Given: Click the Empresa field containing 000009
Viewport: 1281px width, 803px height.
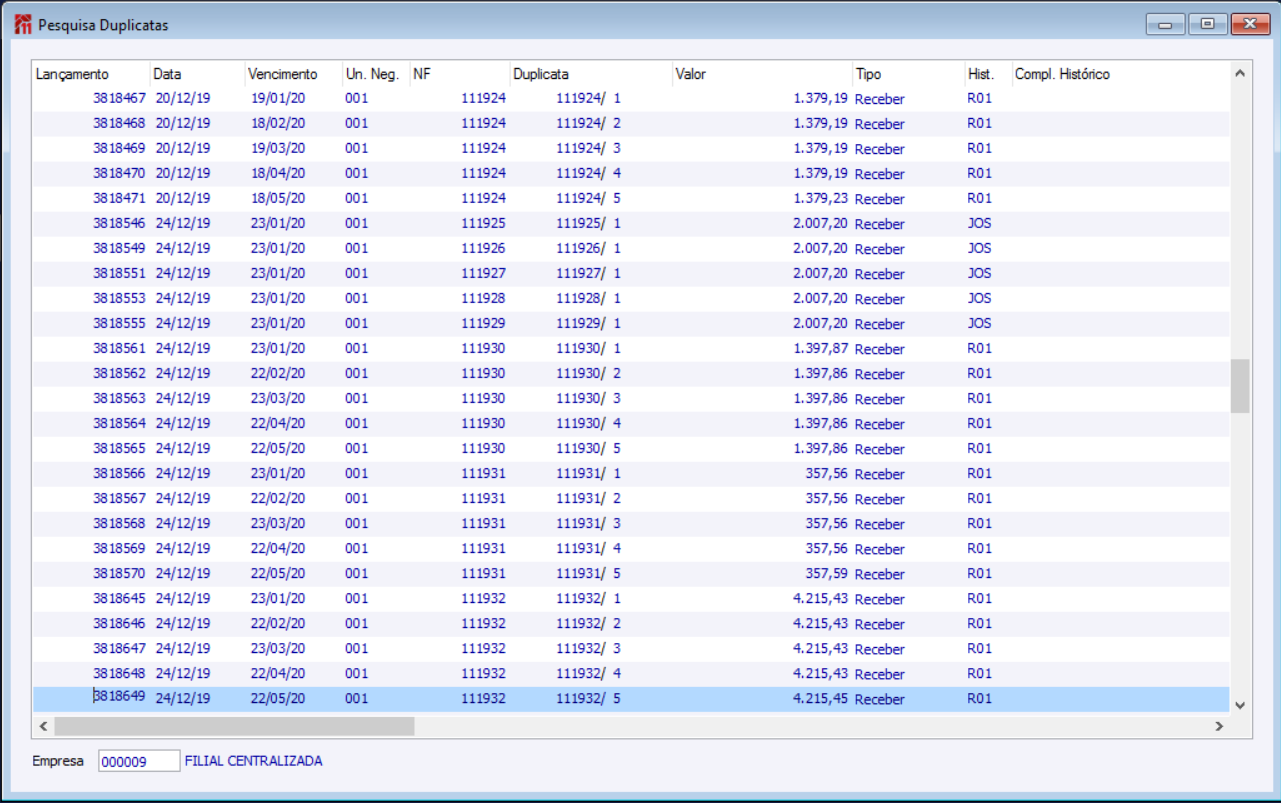Looking at the screenshot, I should point(139,761).
